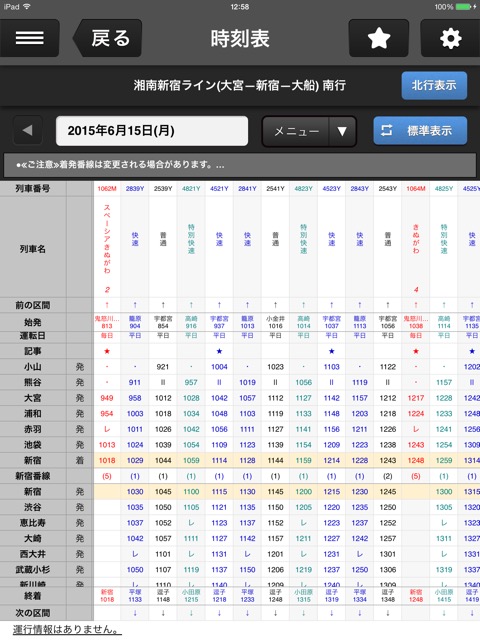Select train number 1062M column header
480x640 pixels.
point(107,189)
